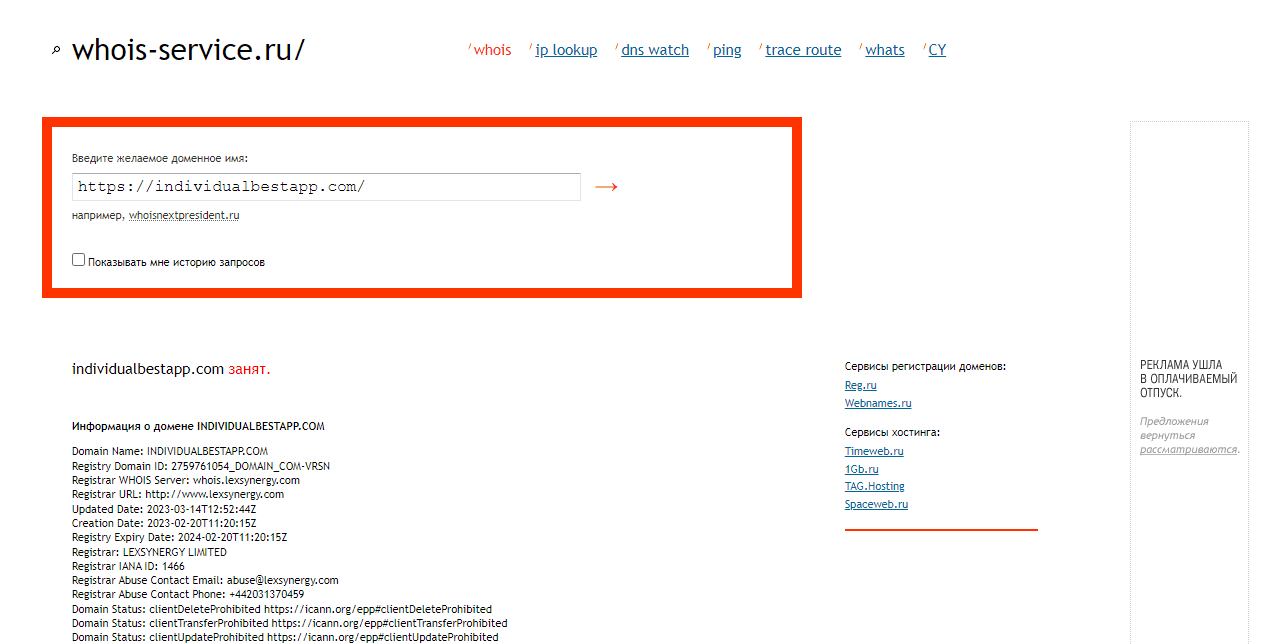Click the рассматриваются ad proposals link
Viewport: 1283px width, 644px height.
(x=1187, y=449)
